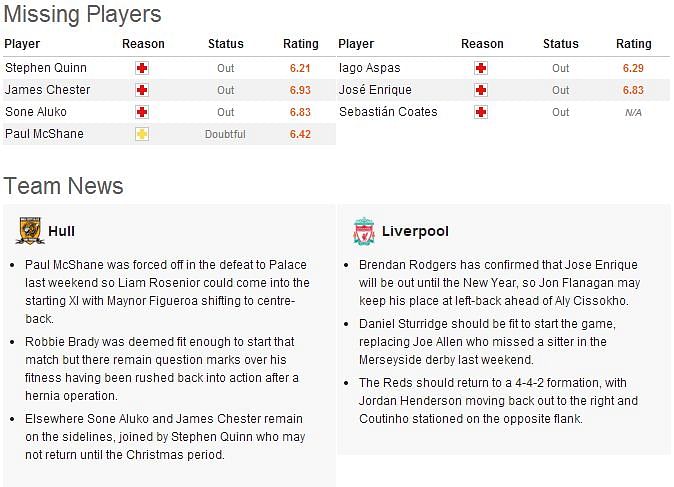Select José Enrique's 6.83 rating

coord(633,90)
